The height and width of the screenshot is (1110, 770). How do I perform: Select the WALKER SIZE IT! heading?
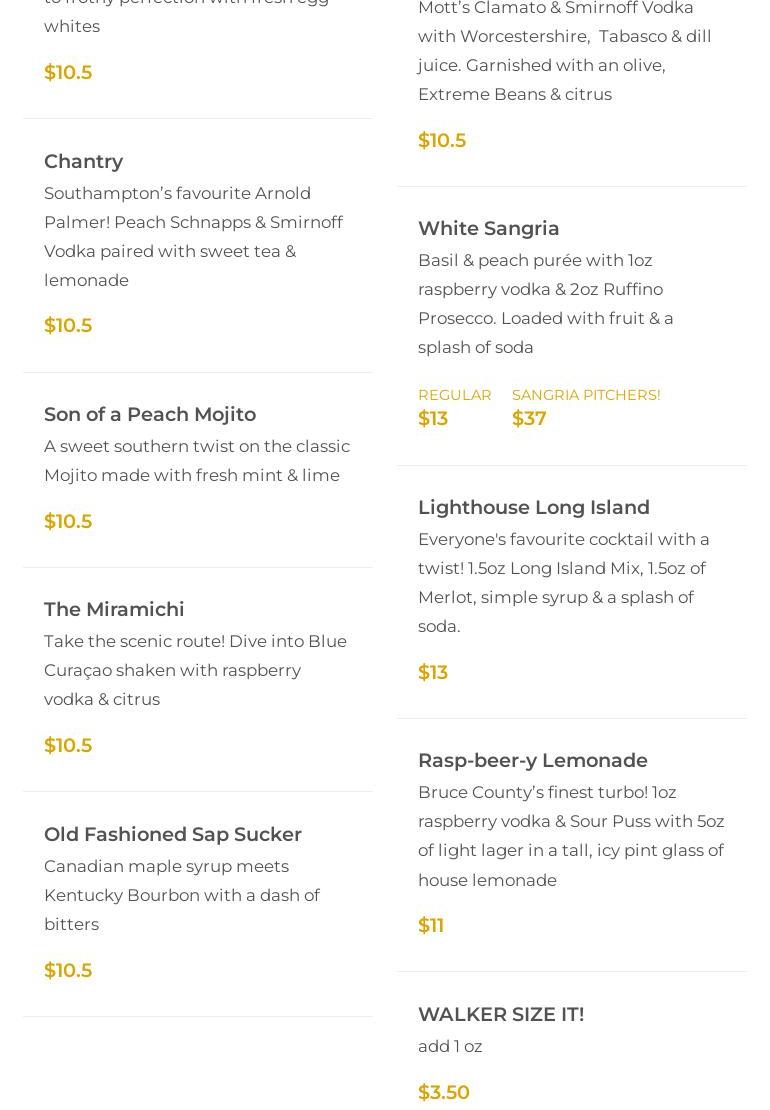(x=500, y=1014)
